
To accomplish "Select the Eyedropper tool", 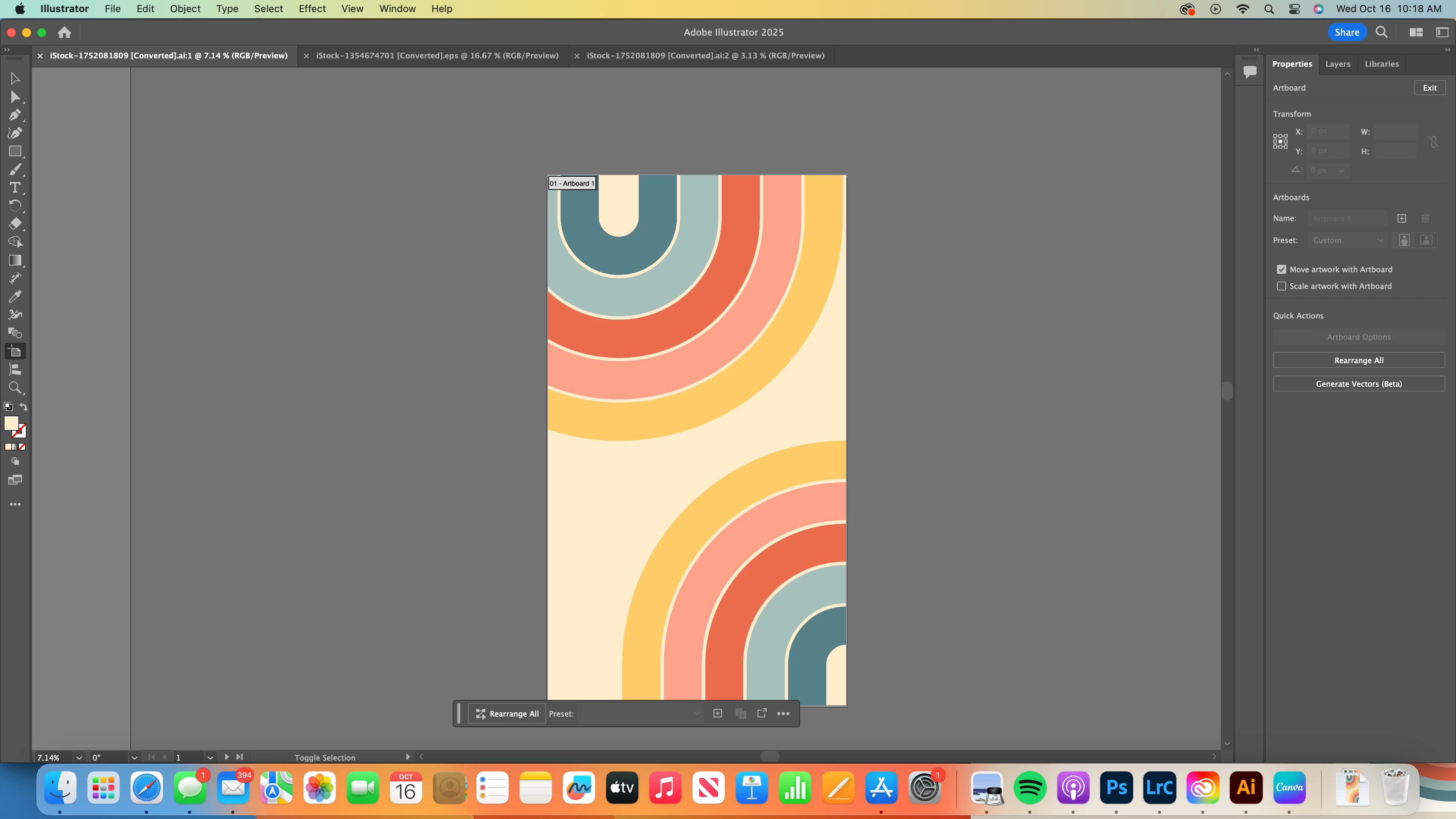I will (x=15, y=296).
